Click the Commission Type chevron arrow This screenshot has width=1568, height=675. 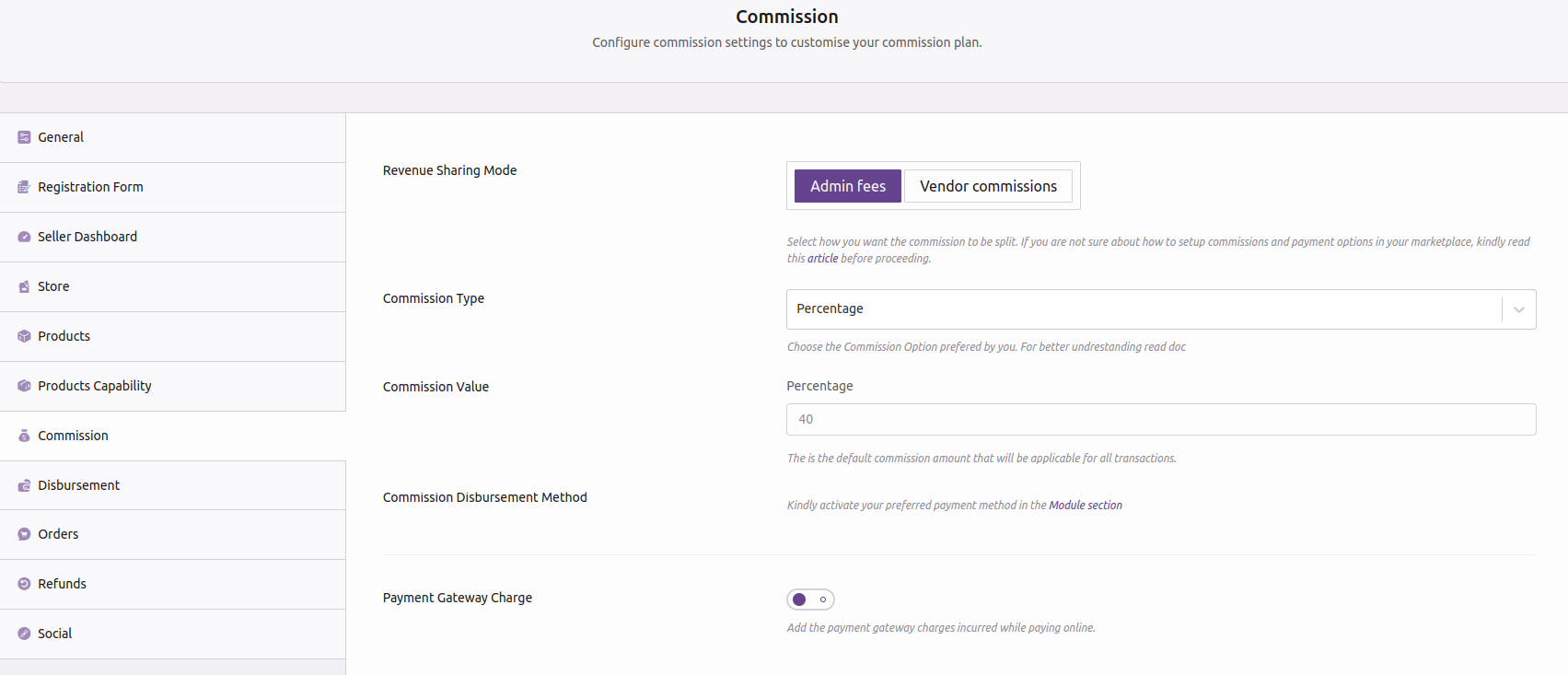tap(1518, 309)
